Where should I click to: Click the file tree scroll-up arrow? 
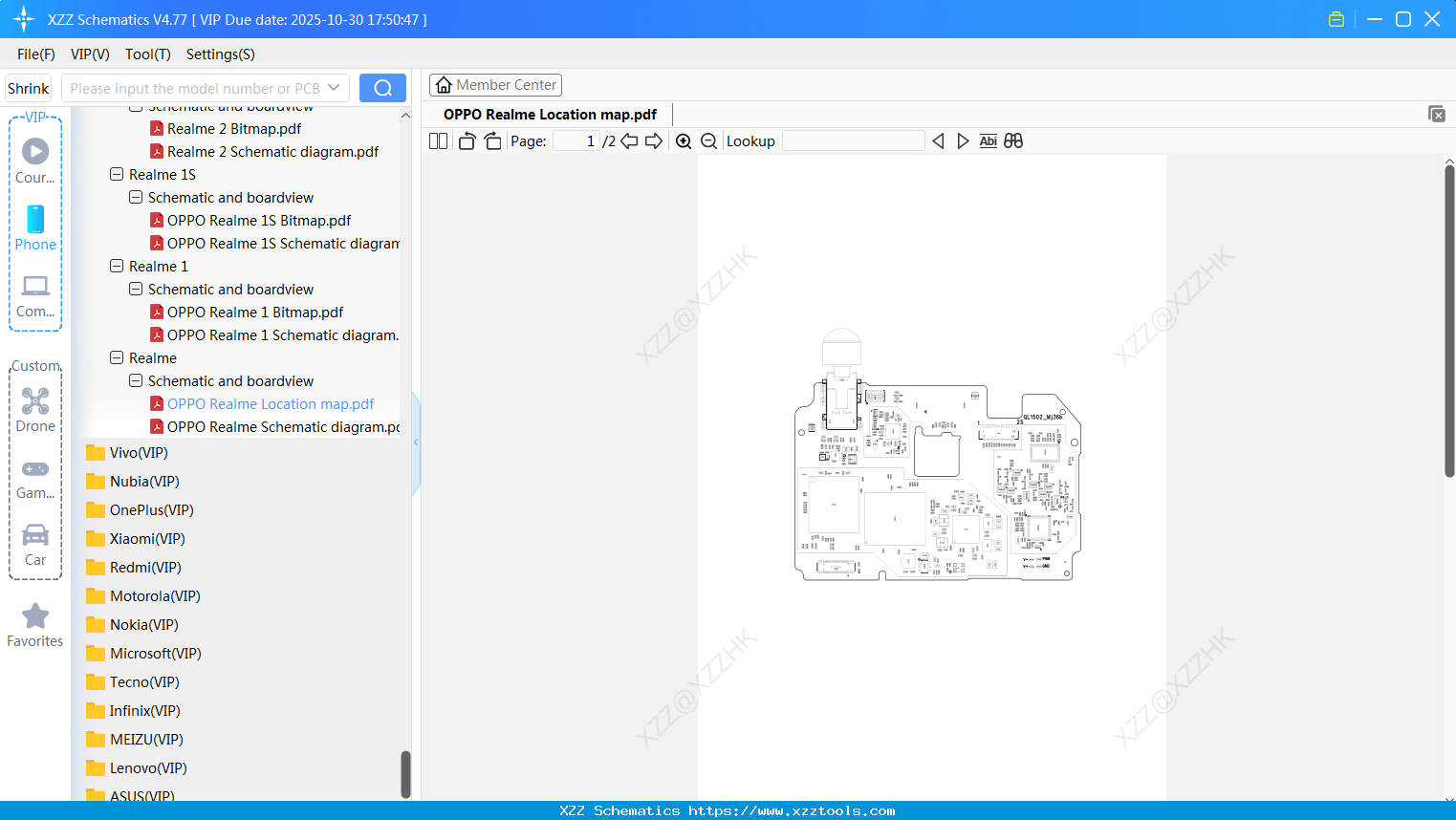coord(405,115)
